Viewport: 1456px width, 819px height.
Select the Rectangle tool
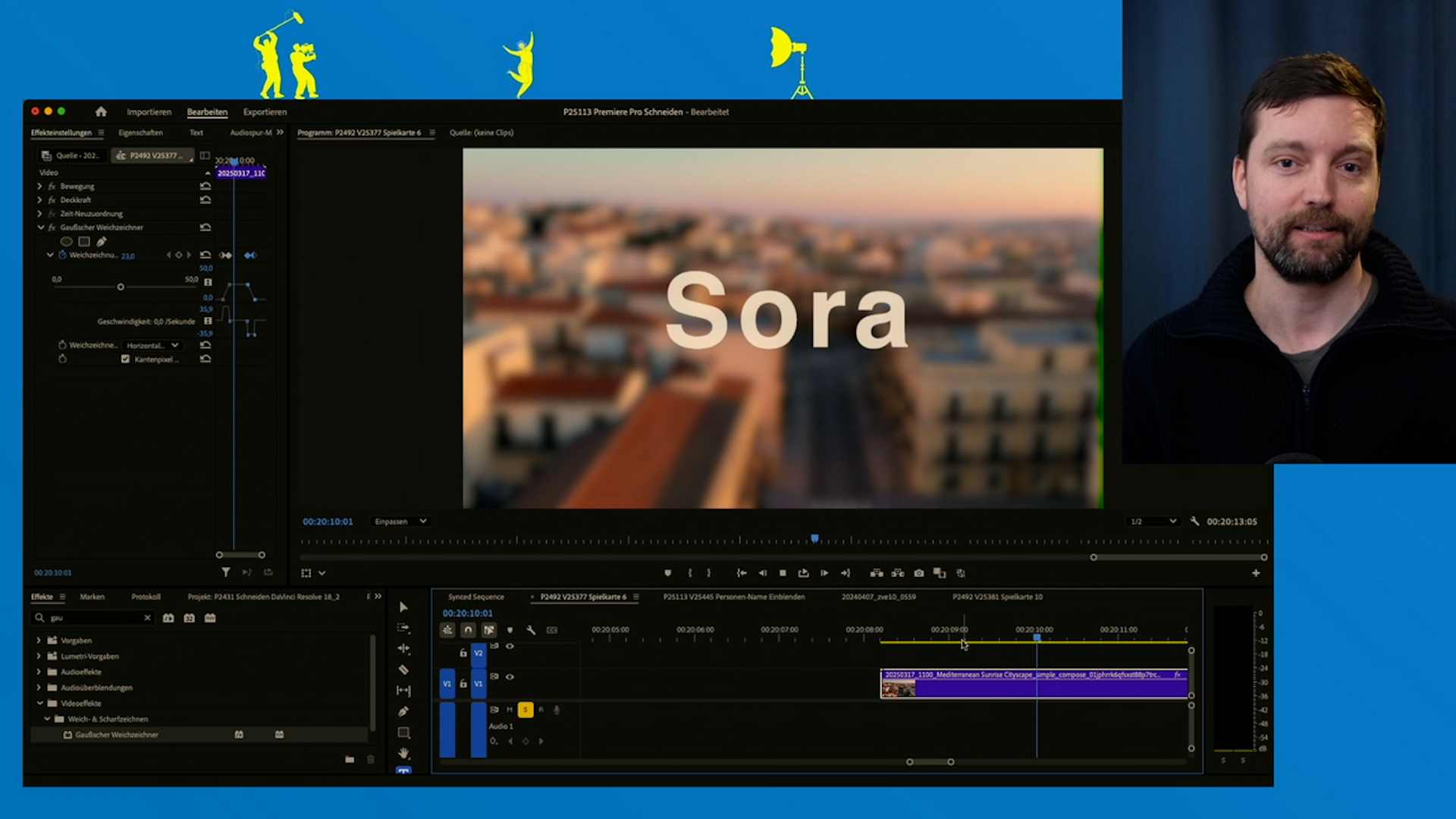coord(403,733)
